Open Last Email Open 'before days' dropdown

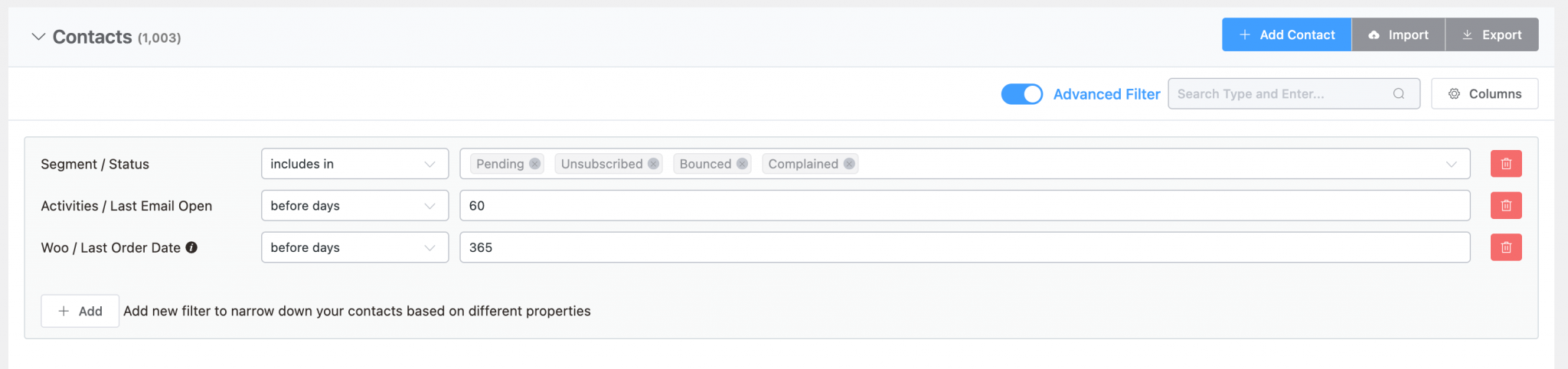click(354, 206)
